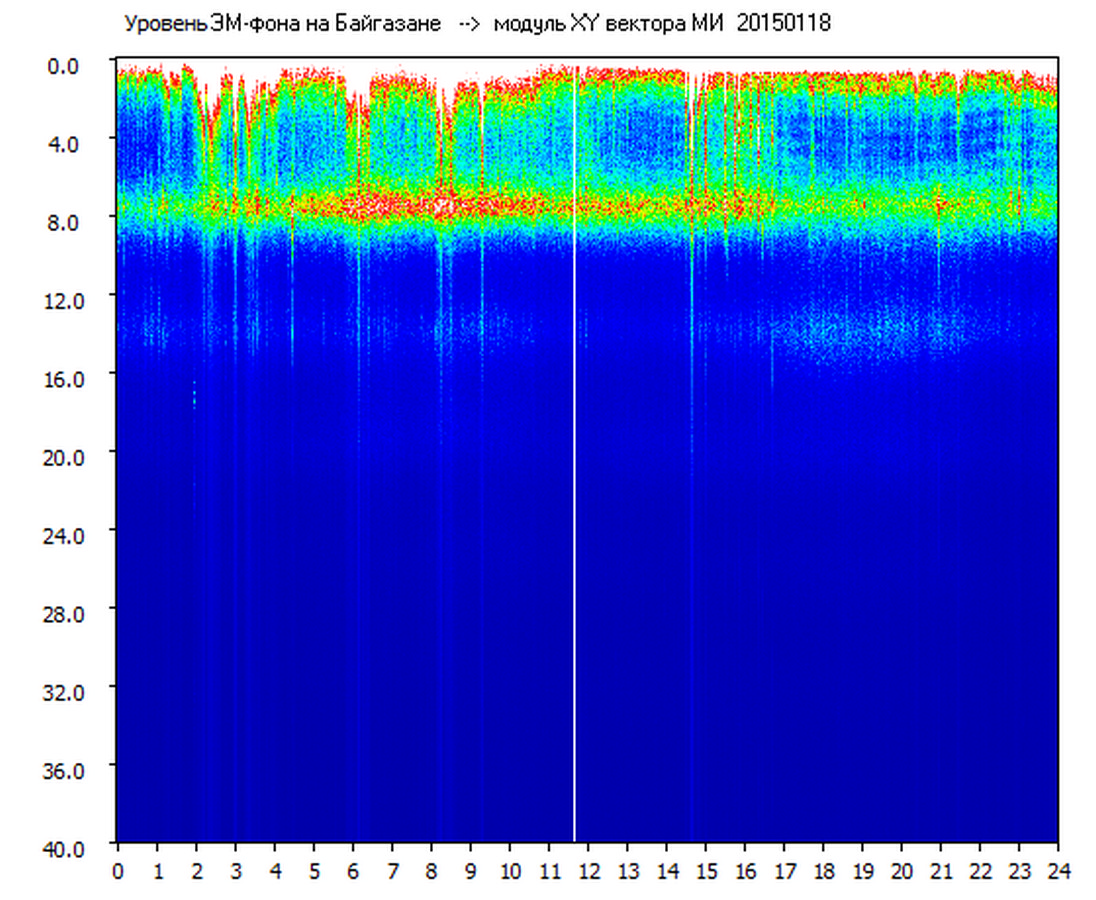Select hour 6 on the horizontal axis
The width and height of the screenshot is (1096, 900).
pos(353,871)
